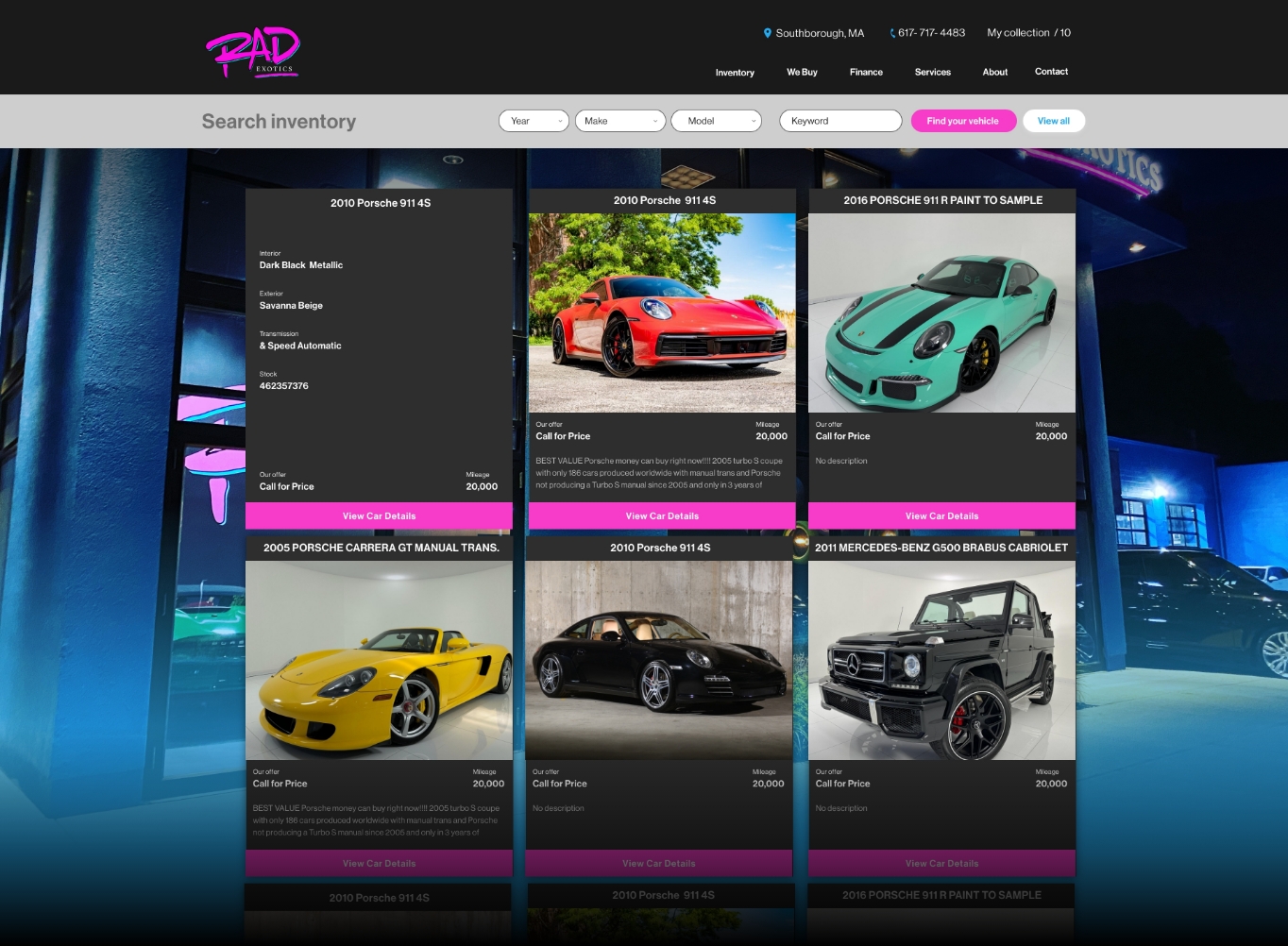This screenshot has height=946, width=1288.
Task: Click the phone icon next to 617-717-4483
Action: (x=892, y=33)
